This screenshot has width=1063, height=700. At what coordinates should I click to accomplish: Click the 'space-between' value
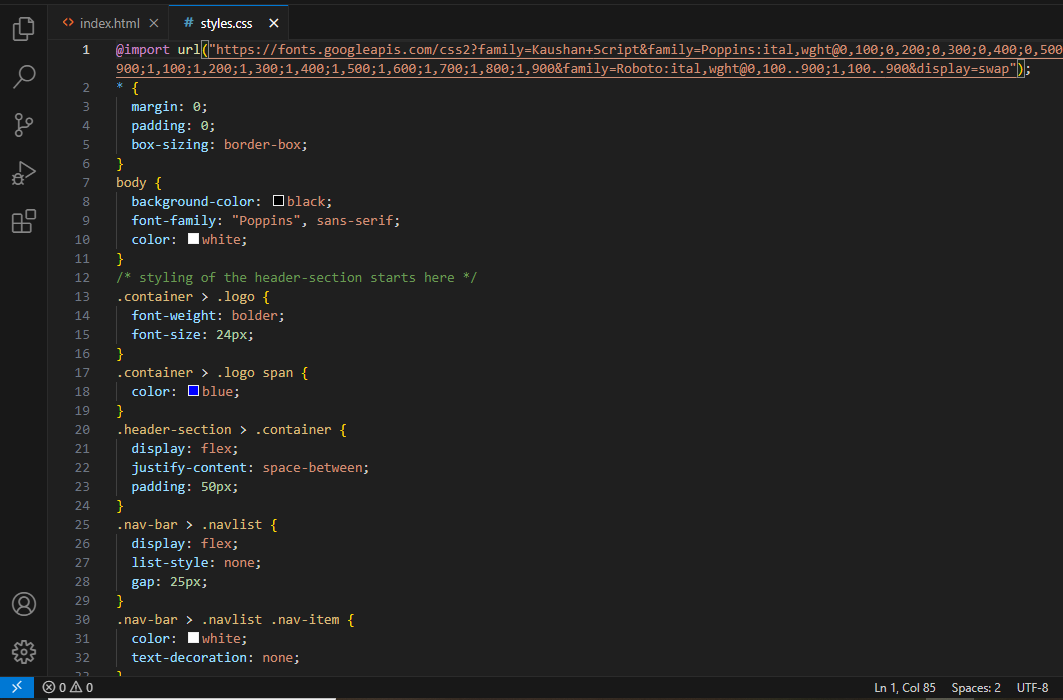pyautogui.click(x=313, y=468)
